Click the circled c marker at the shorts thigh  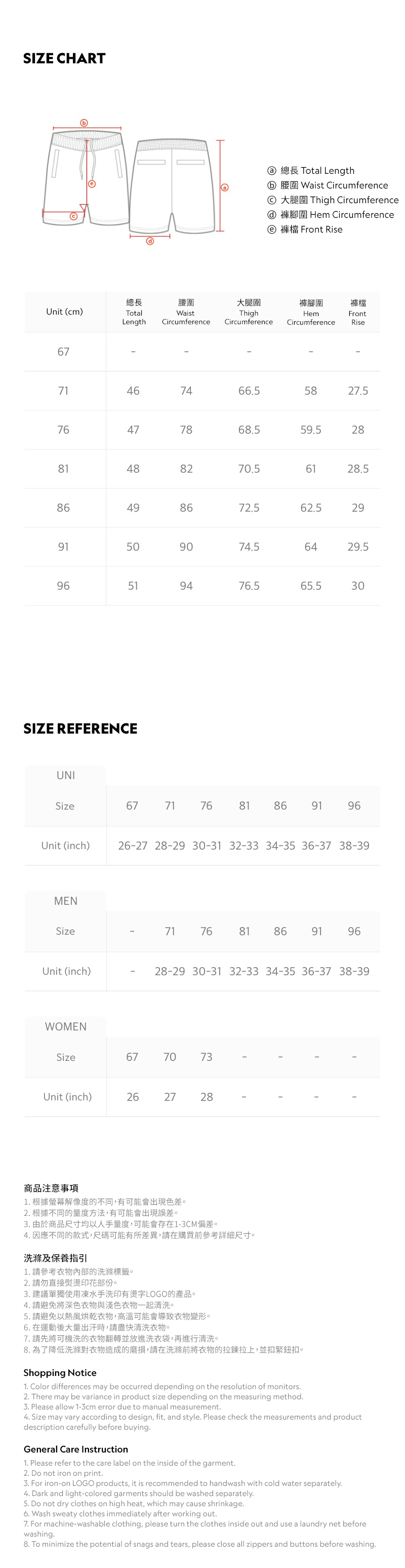(x=73, y=215)
